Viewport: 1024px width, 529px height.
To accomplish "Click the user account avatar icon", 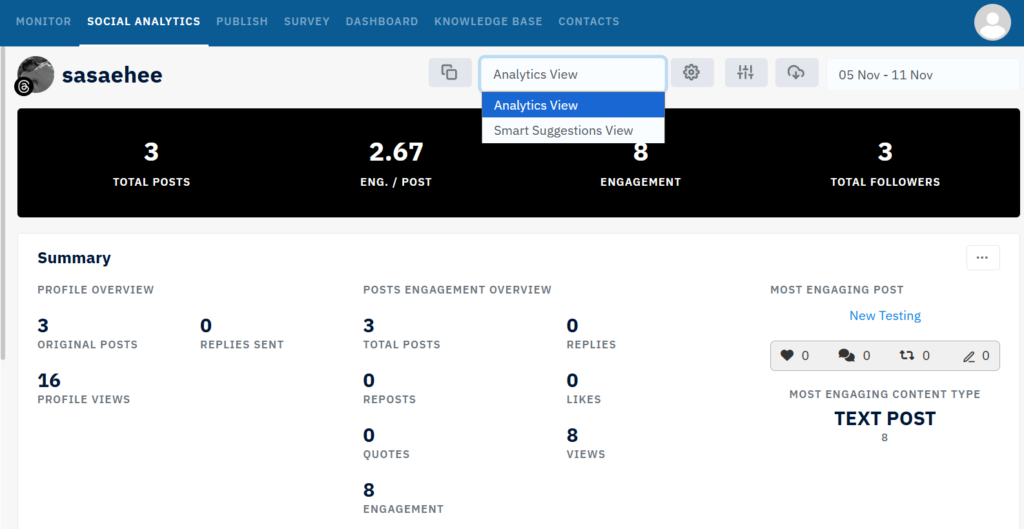I will coord(992,22).
